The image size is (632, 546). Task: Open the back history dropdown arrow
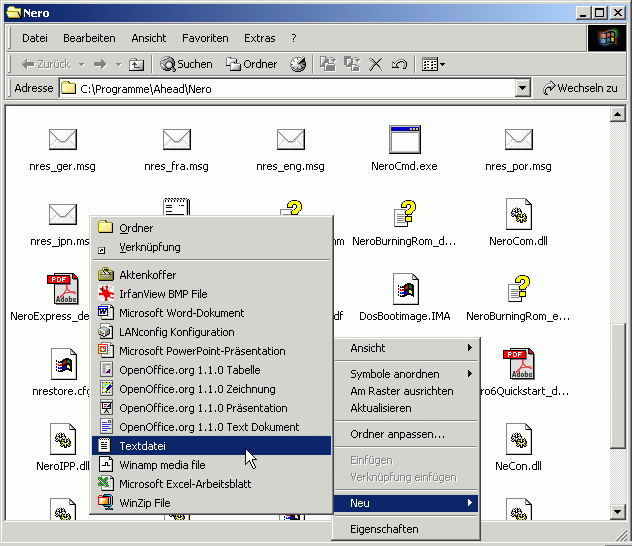click(x=82, y=64)
